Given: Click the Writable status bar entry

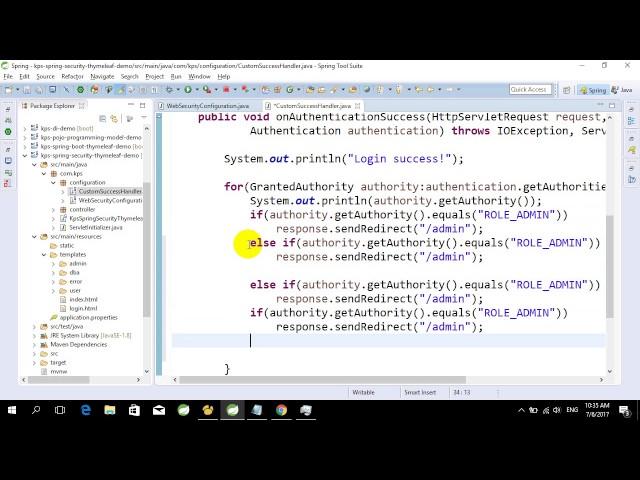Looking at the screenshot, I should tap(363, 392).
